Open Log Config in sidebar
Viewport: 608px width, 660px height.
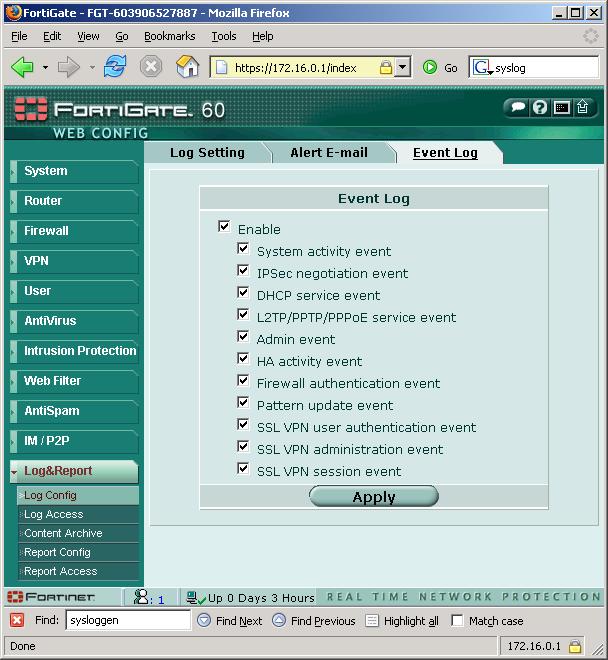78,495
